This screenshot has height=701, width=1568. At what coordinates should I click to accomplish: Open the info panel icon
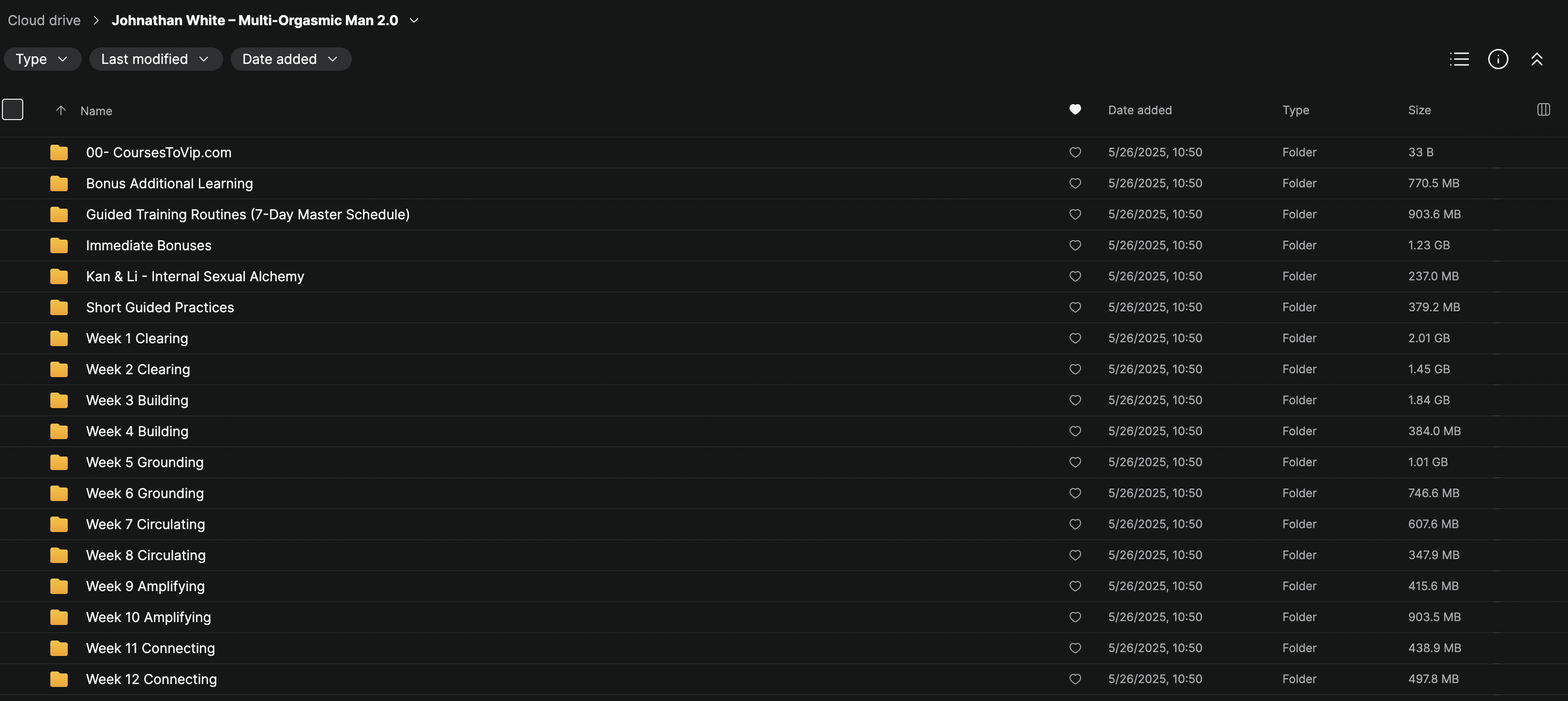coord(1497,59)
